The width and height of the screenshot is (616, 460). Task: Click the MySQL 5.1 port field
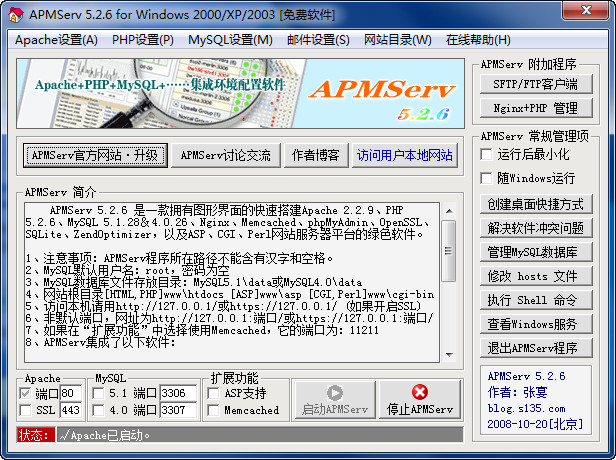[x=178, y=394]
